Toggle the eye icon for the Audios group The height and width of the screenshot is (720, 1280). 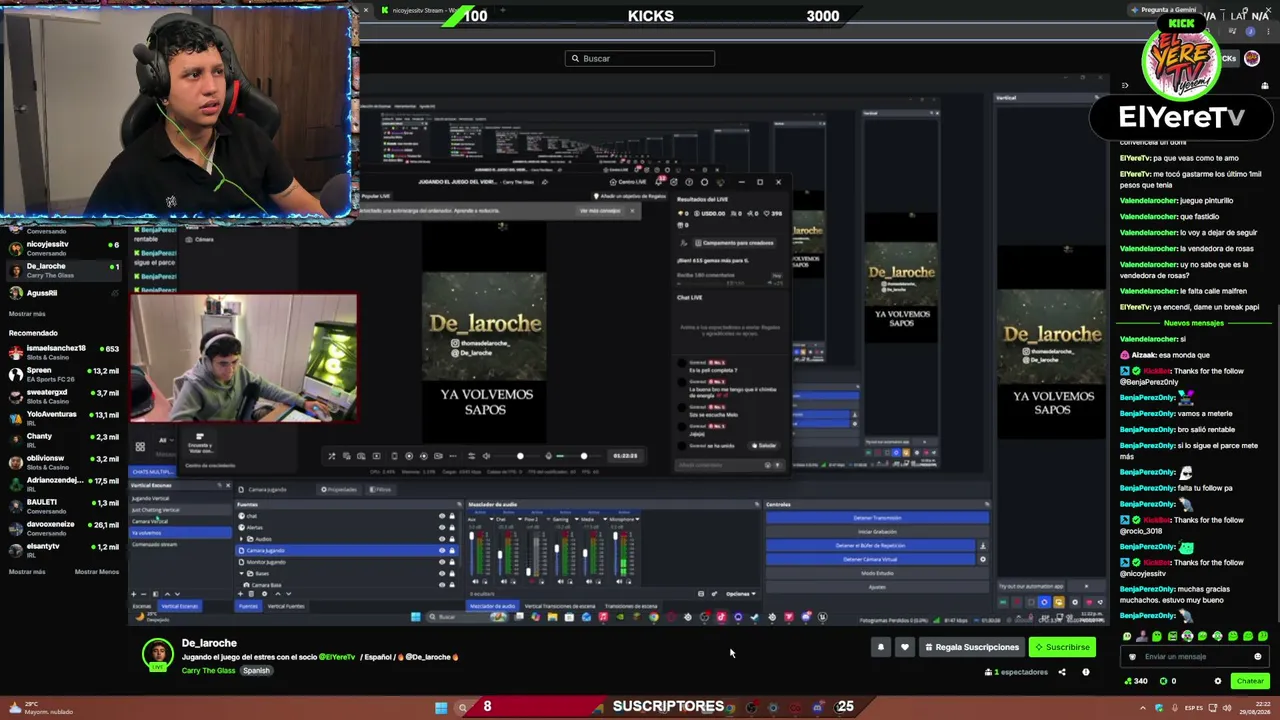pyautogui.click(x=442, y=539)
